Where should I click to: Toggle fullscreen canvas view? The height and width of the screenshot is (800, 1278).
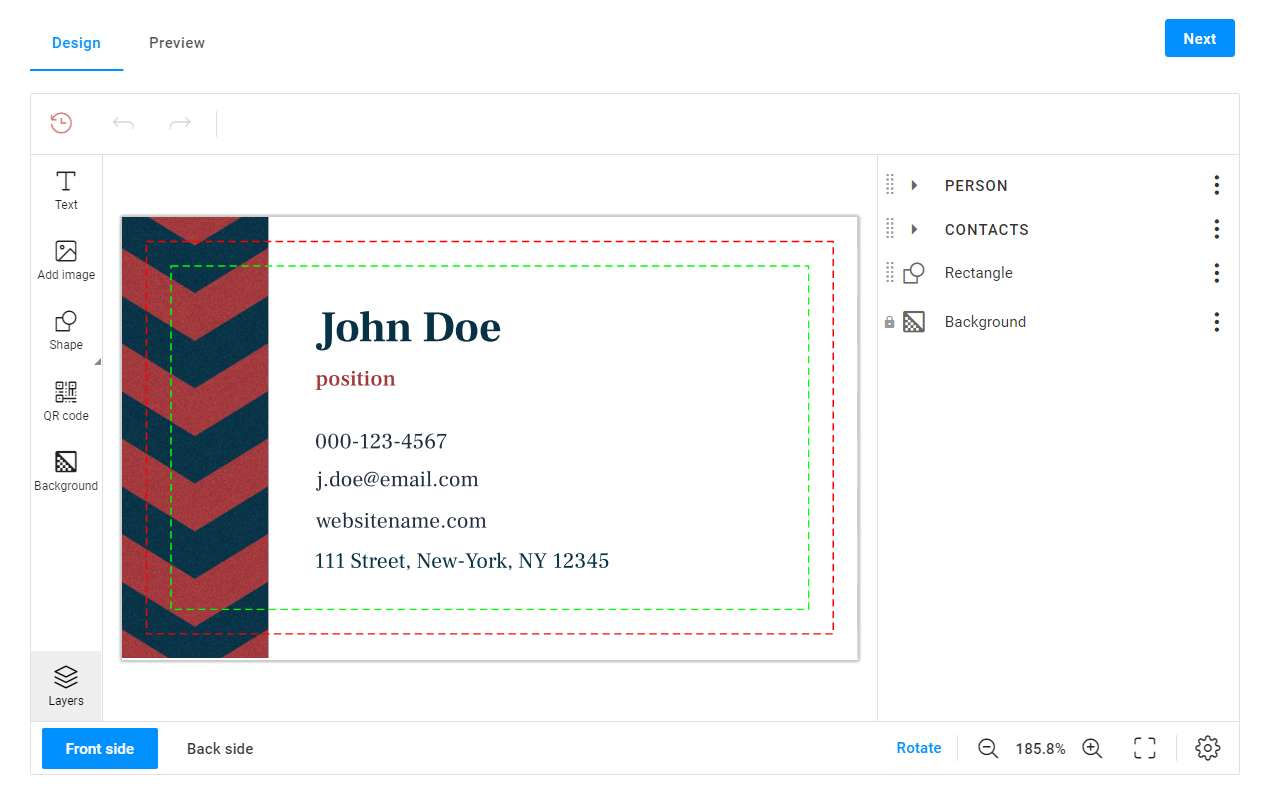click(1144, 747)
